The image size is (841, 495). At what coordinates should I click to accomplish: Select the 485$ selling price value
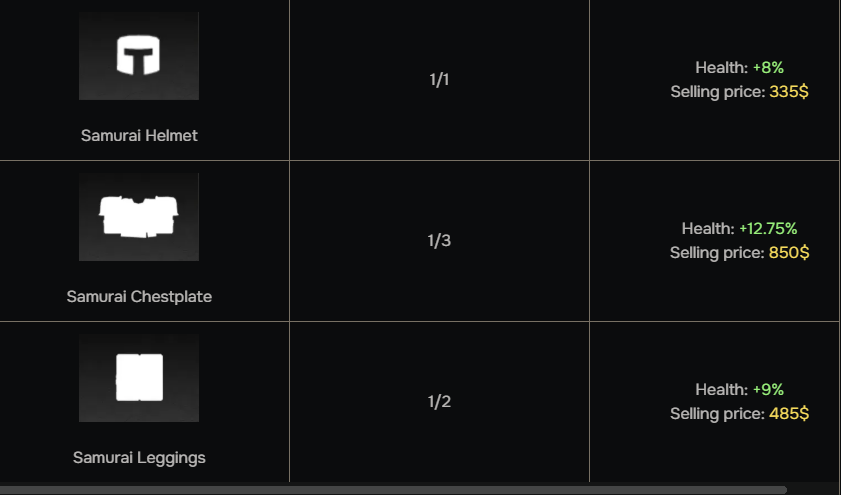[x=789, y=414]
